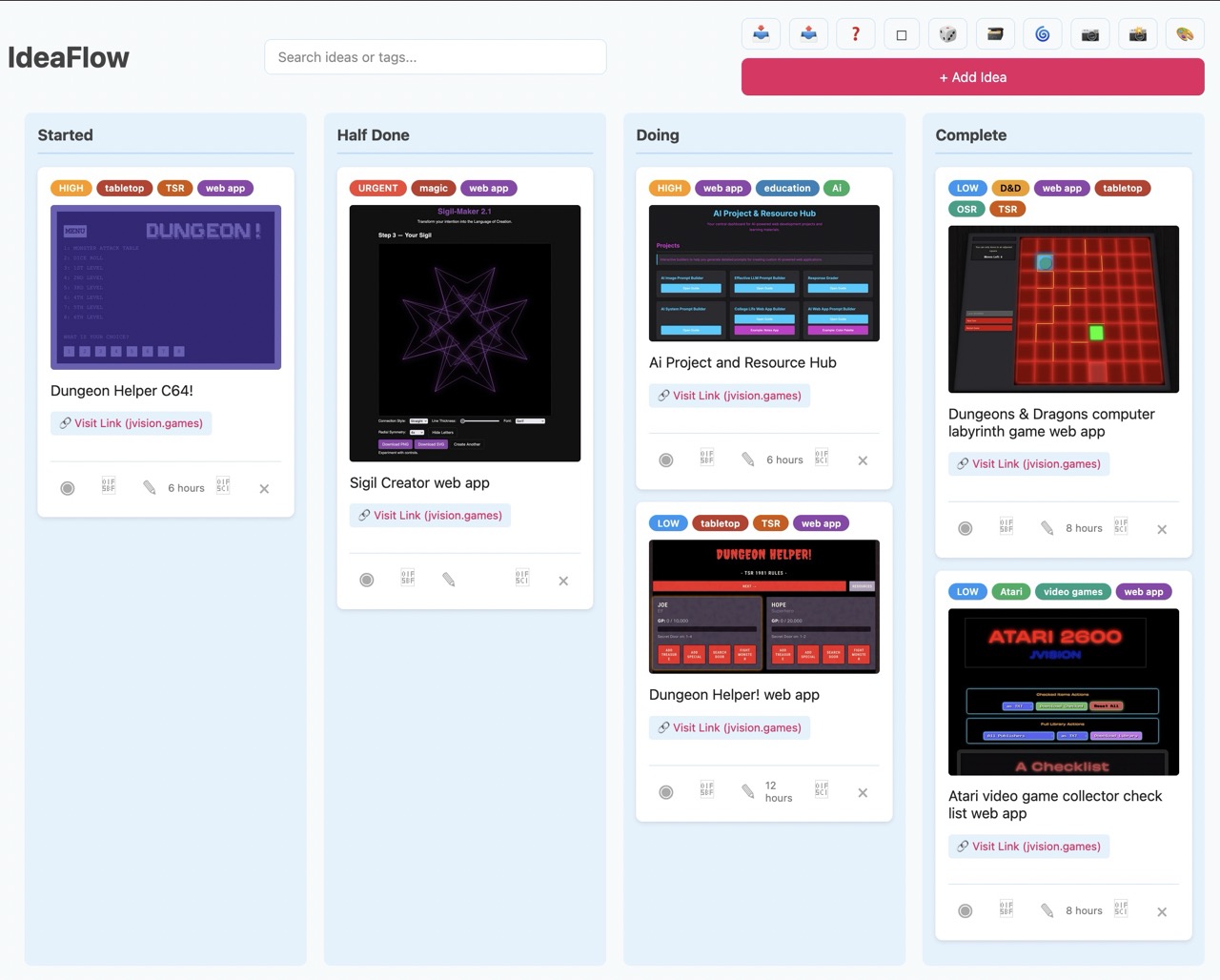The image size is (1220, 980).
Task: Open the artist palette theme icon
Action: click(1184, 33)
